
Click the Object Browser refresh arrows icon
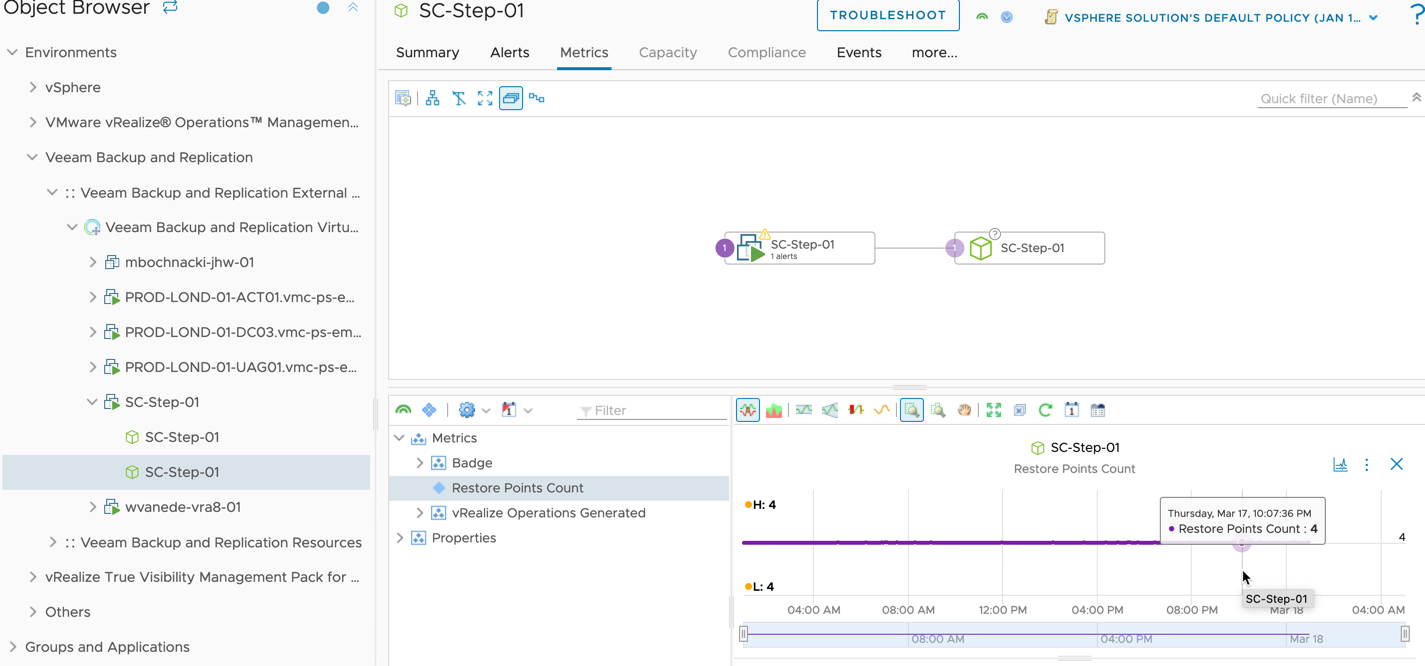[170, 7]
